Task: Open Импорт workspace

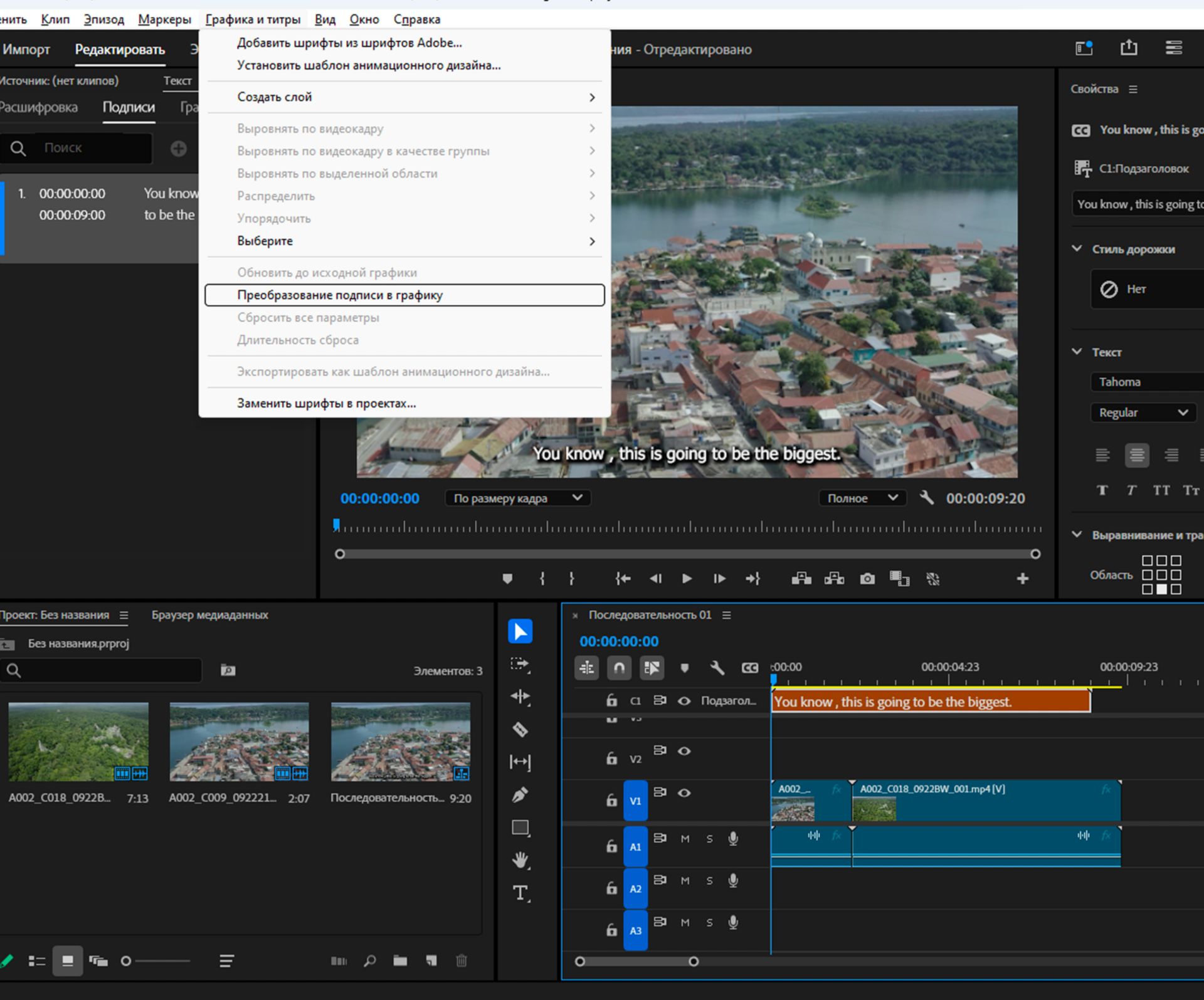Action: 26,50
